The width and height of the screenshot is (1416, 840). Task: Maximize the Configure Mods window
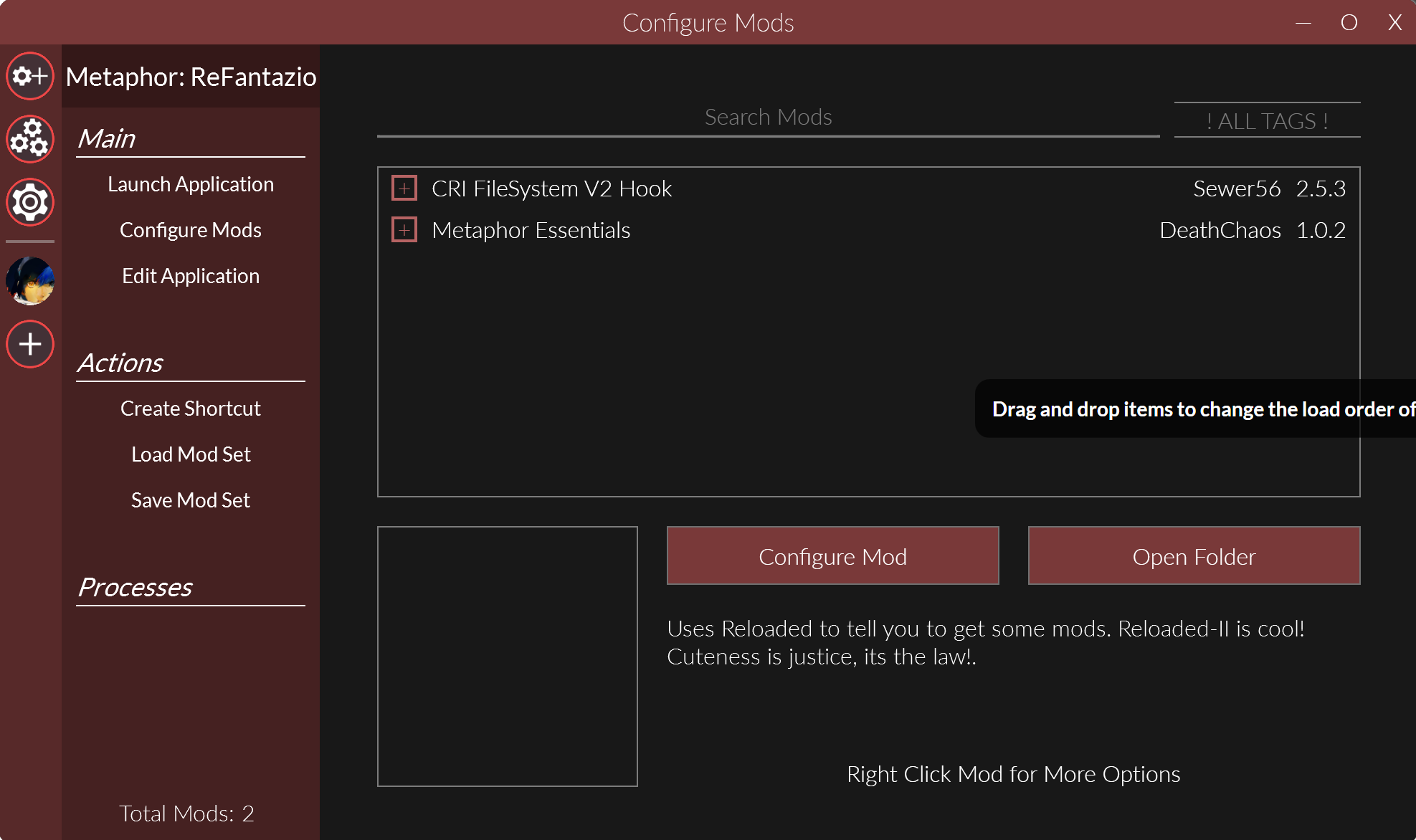click(x=1349, y=23)
